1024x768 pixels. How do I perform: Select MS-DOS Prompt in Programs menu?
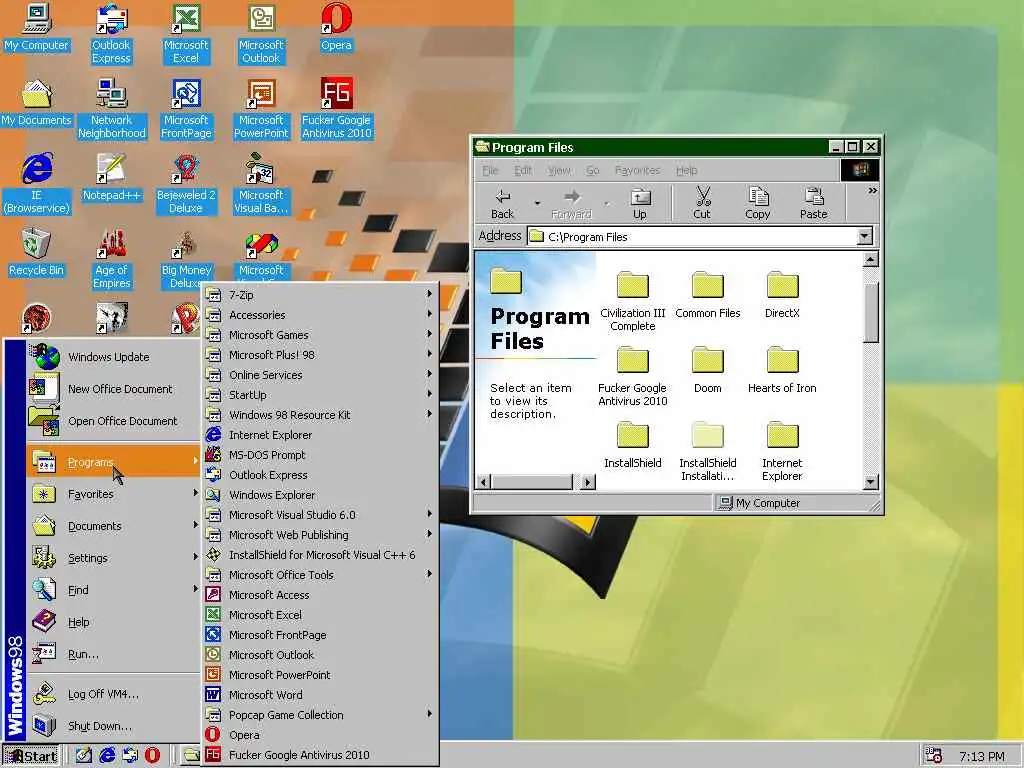coord(320,455)
